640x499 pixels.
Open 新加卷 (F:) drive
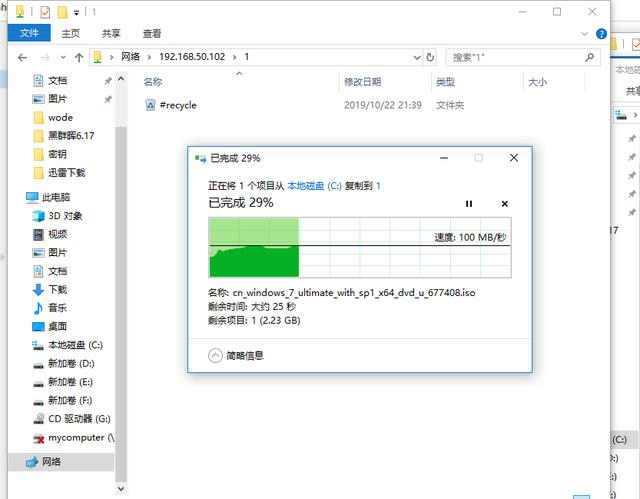click(70, 400)
